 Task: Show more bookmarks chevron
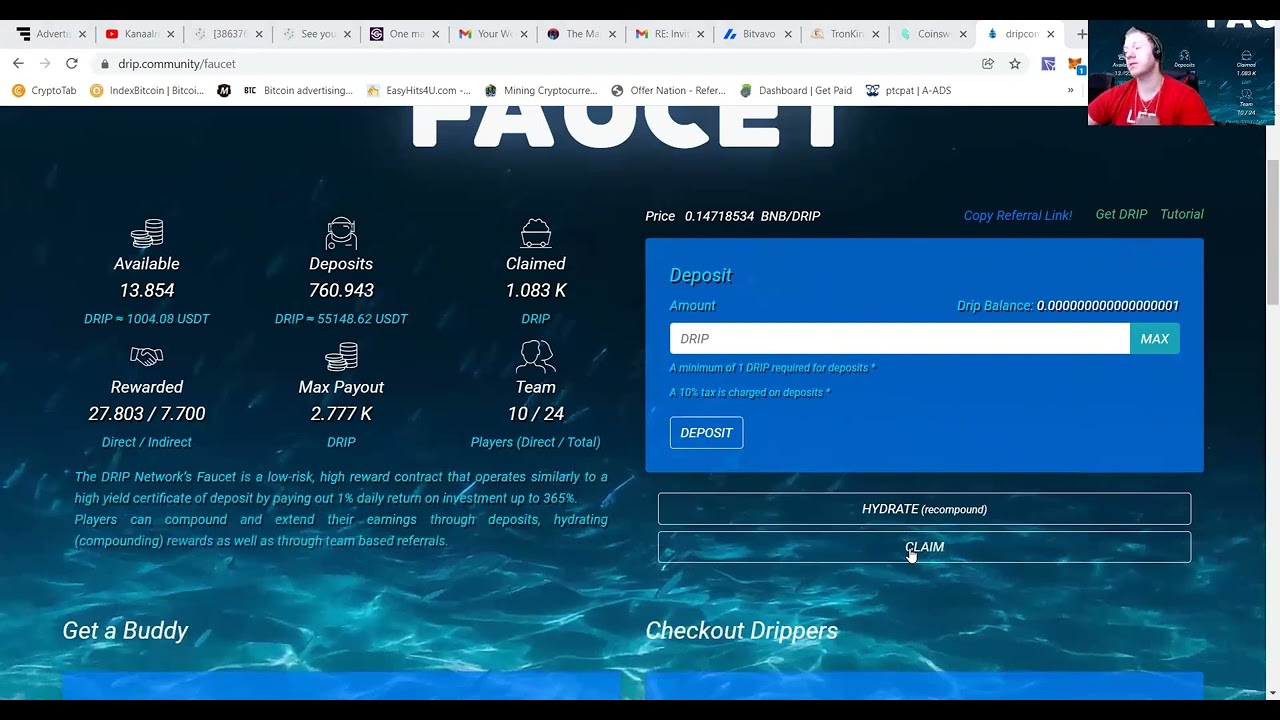click(x=1070, y=90)
